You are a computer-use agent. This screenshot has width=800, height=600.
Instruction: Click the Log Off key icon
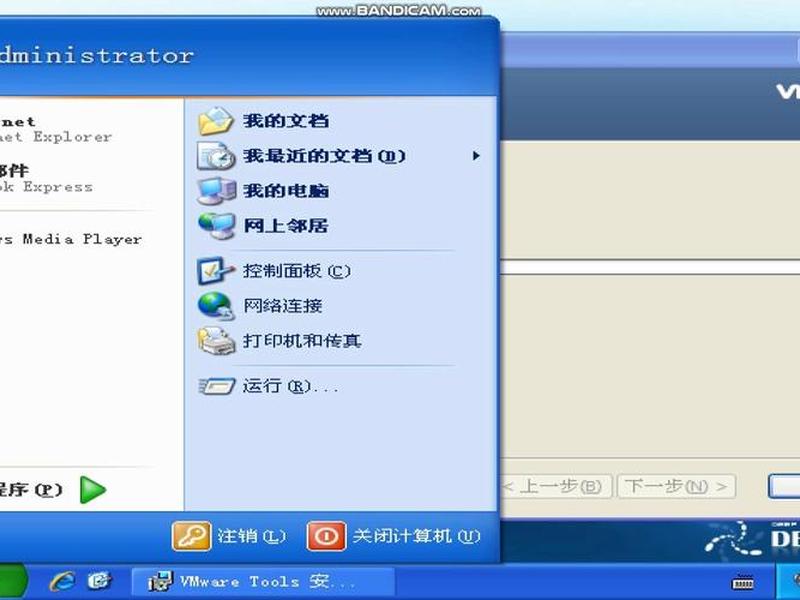click(x=191, y=536)
